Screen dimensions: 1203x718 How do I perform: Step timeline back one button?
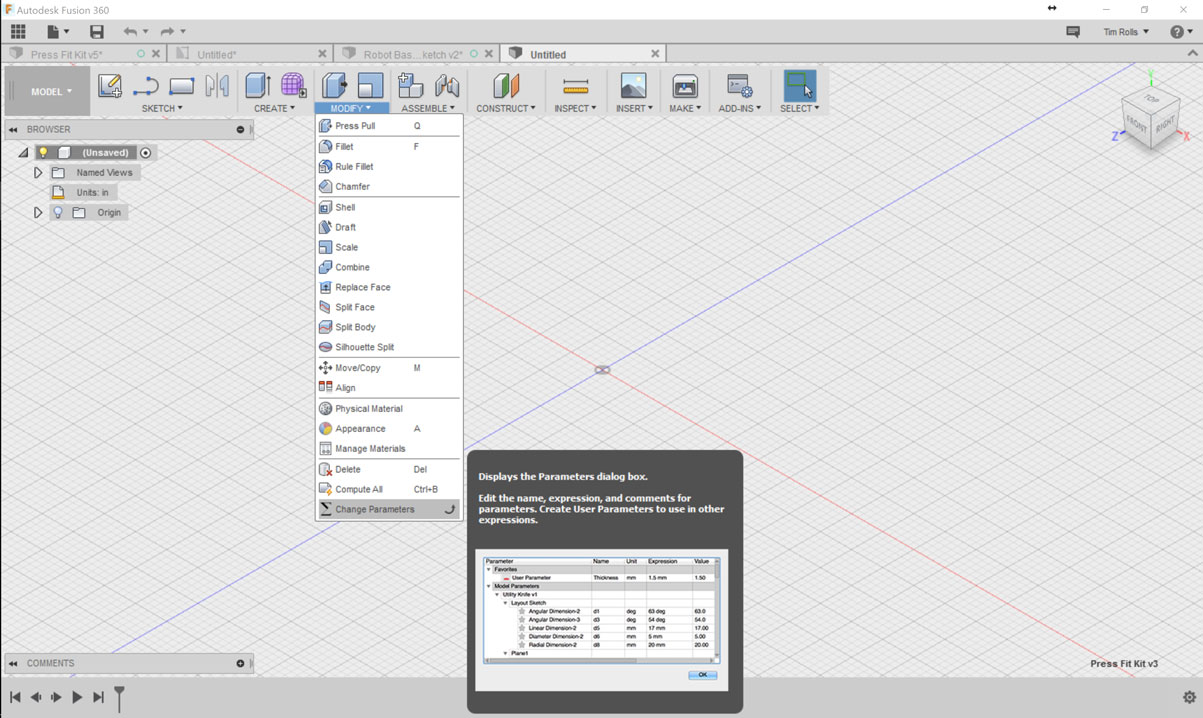(36, 697)
